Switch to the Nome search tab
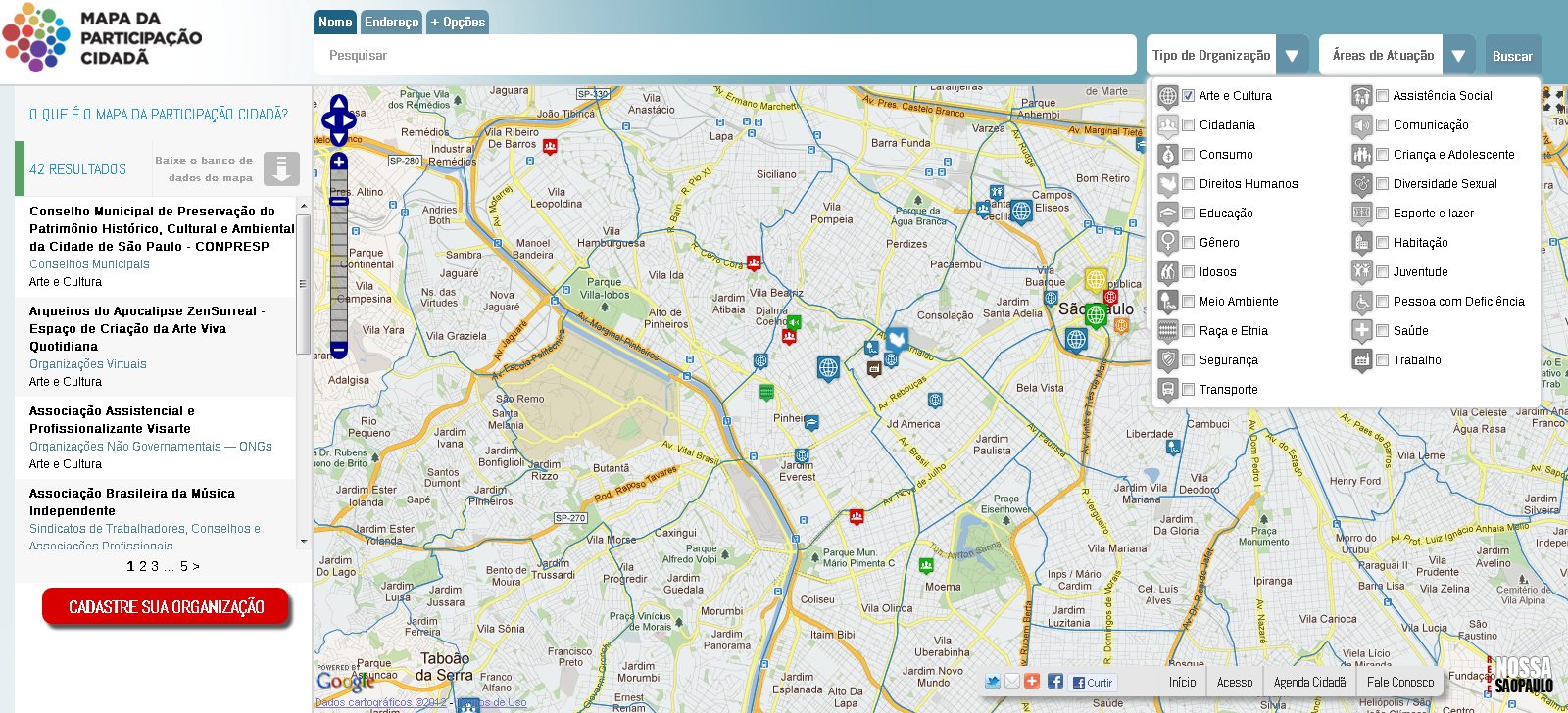Screen dimensions: 1568x713 click(x=335, y=23)
